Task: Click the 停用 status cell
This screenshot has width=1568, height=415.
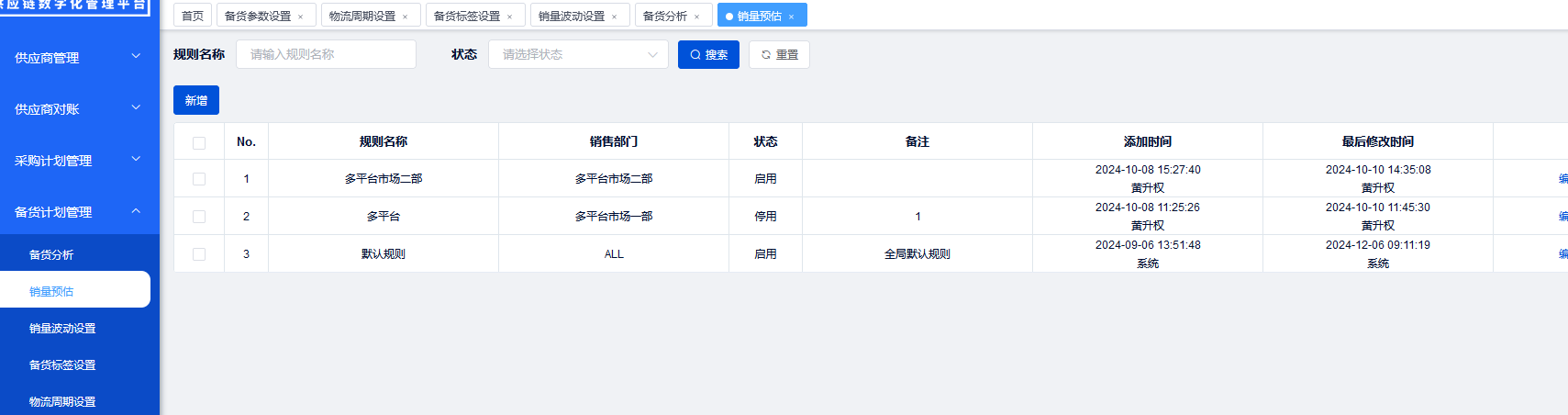Action: pyautogui.click(x=765, y=217)
